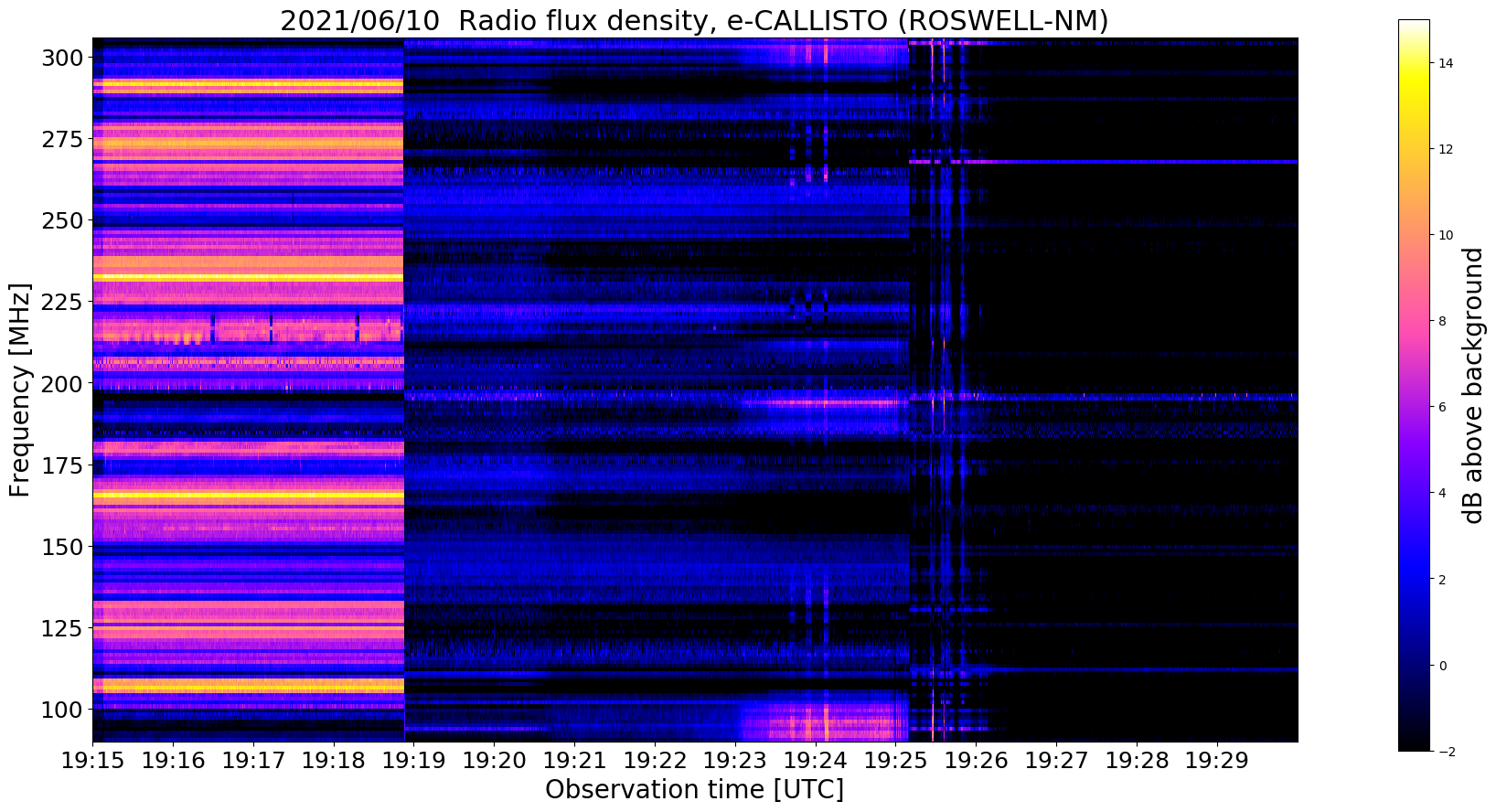1496x812 pixels.
Task: Click the 19:26 time tick label
Action: pos(977,761)
